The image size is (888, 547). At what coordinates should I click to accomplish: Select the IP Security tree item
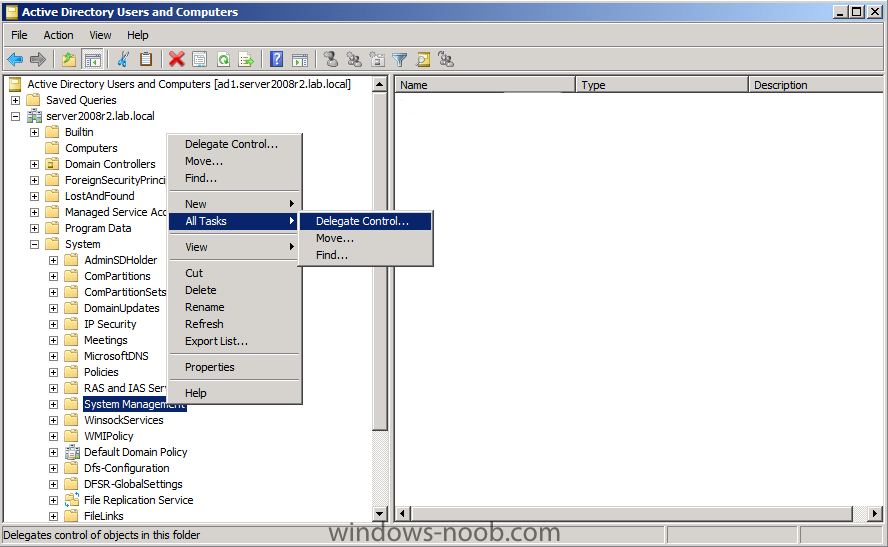coord(110,324)
